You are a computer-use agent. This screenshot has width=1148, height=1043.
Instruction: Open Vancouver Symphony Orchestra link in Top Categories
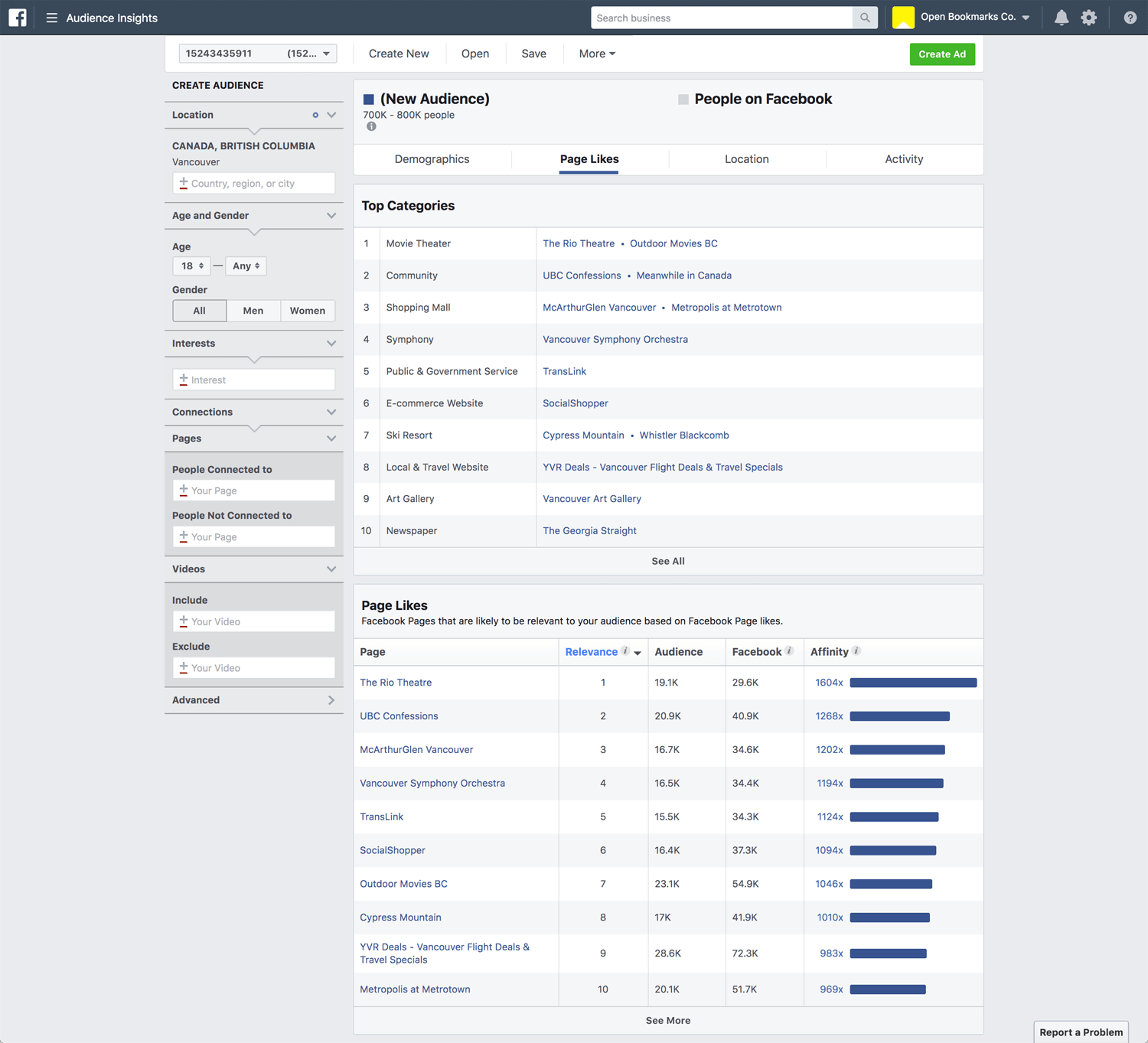[615, 340]
